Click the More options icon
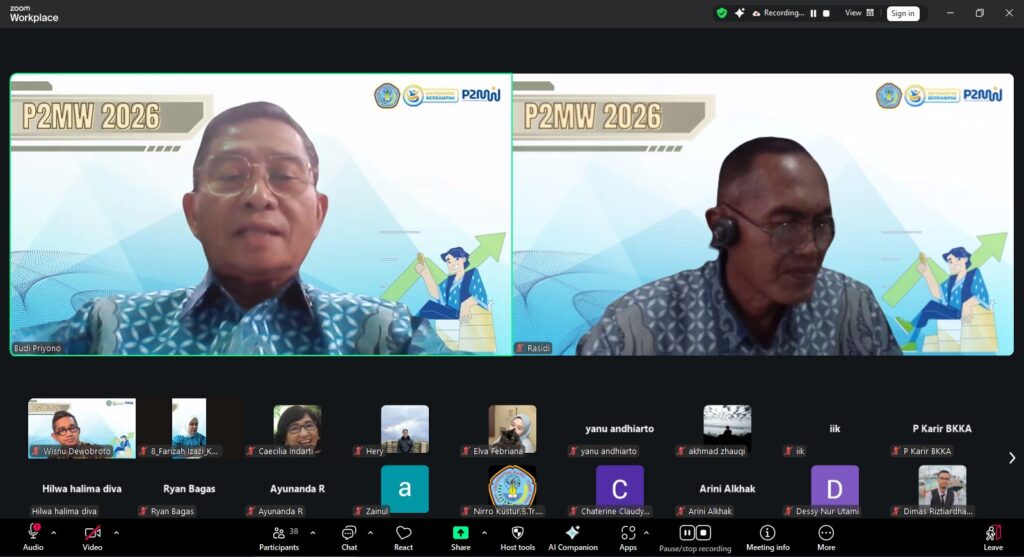The height and width of the screenshot is (557, 1024). click(826, 534)
